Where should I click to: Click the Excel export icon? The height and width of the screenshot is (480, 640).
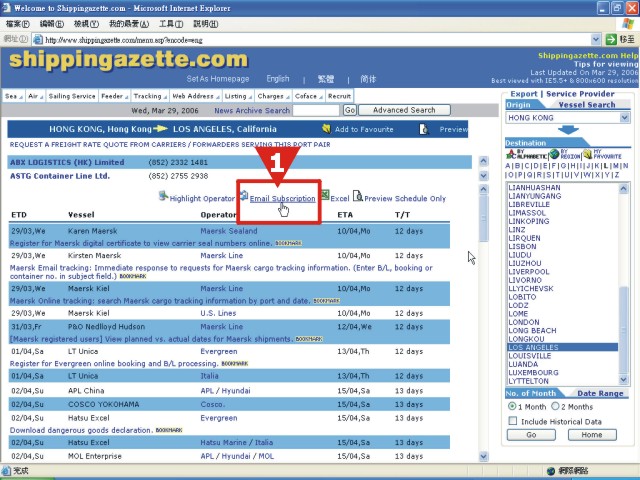click(325, 195)
